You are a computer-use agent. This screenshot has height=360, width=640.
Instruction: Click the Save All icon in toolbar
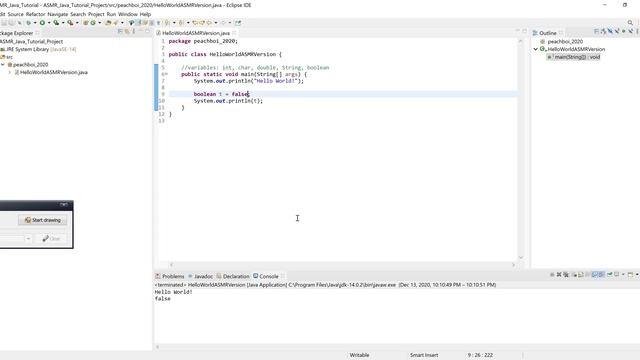pyautogui.click(x=11, y=23)
